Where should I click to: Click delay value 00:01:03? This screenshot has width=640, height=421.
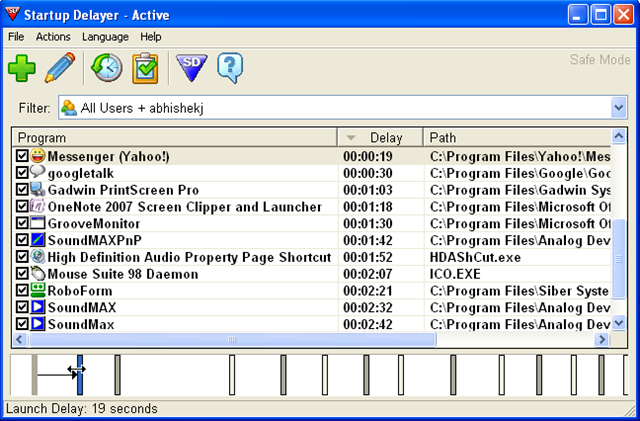pyautogui.click(x=368, y=190)
